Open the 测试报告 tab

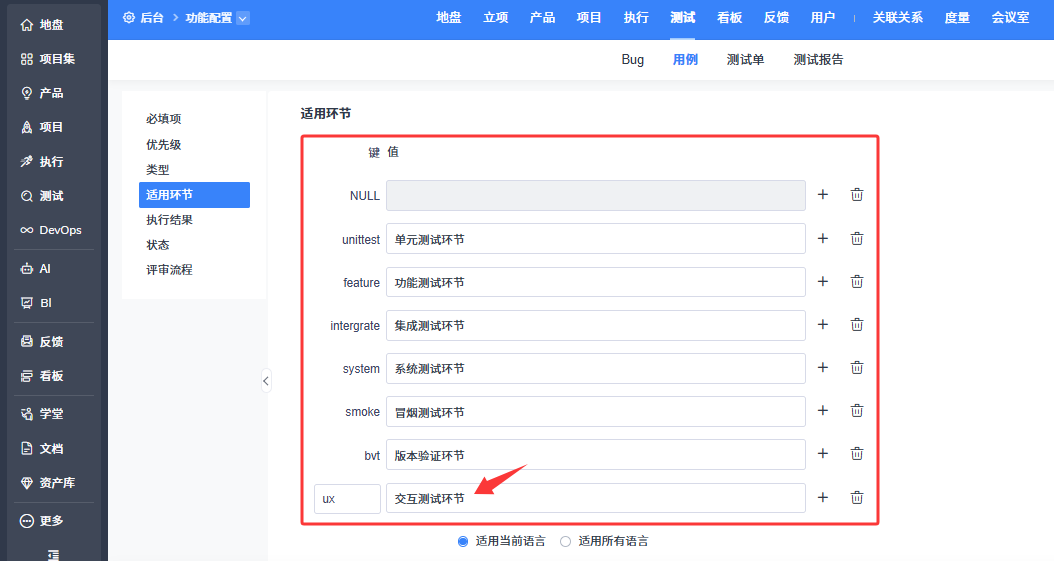(x=818, y=60)
